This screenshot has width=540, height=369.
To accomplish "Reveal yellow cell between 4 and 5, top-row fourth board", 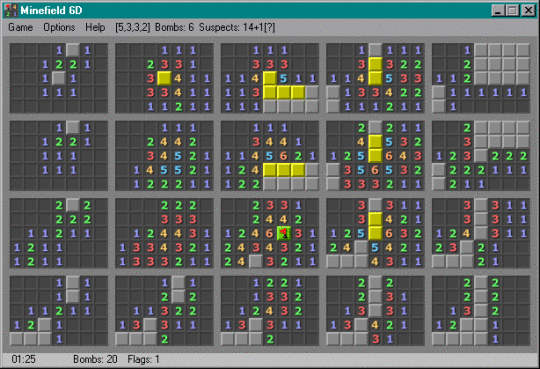I will (x=375, y=78).
